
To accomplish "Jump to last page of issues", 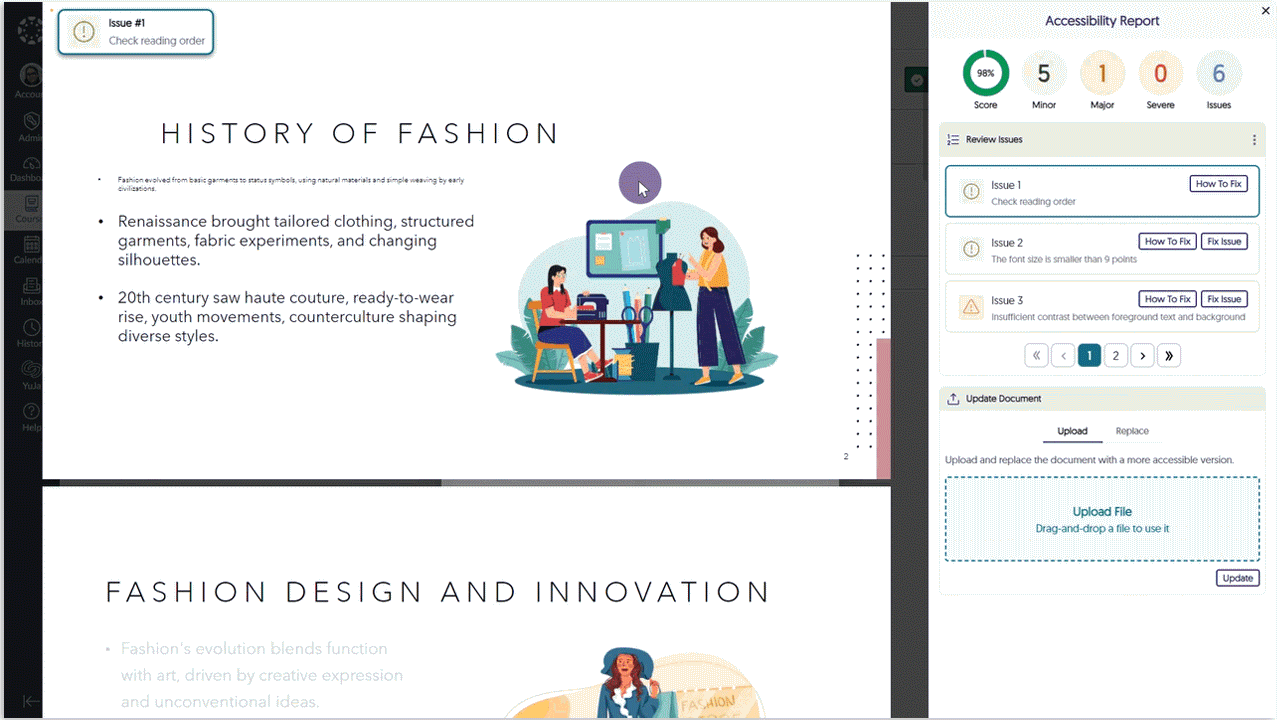I will pos(1168,355).
